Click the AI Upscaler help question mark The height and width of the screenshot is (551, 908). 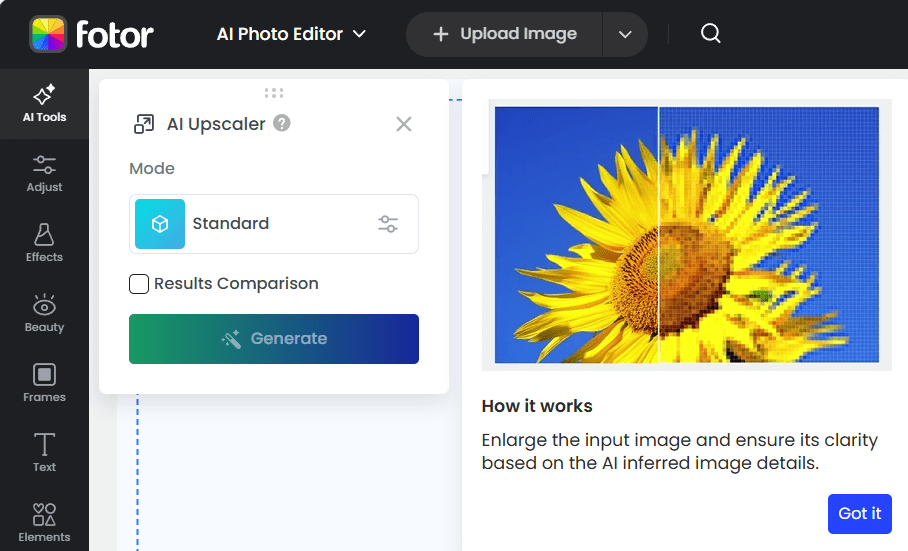click(282, 123)
